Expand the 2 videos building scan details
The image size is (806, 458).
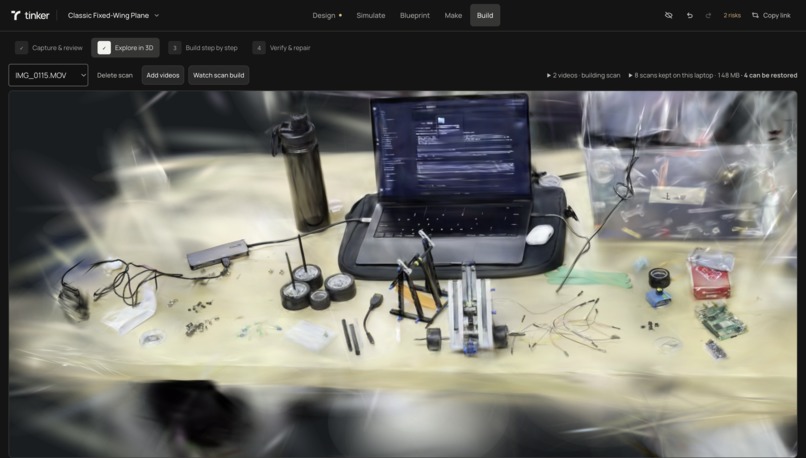click(x=583, y=75)
